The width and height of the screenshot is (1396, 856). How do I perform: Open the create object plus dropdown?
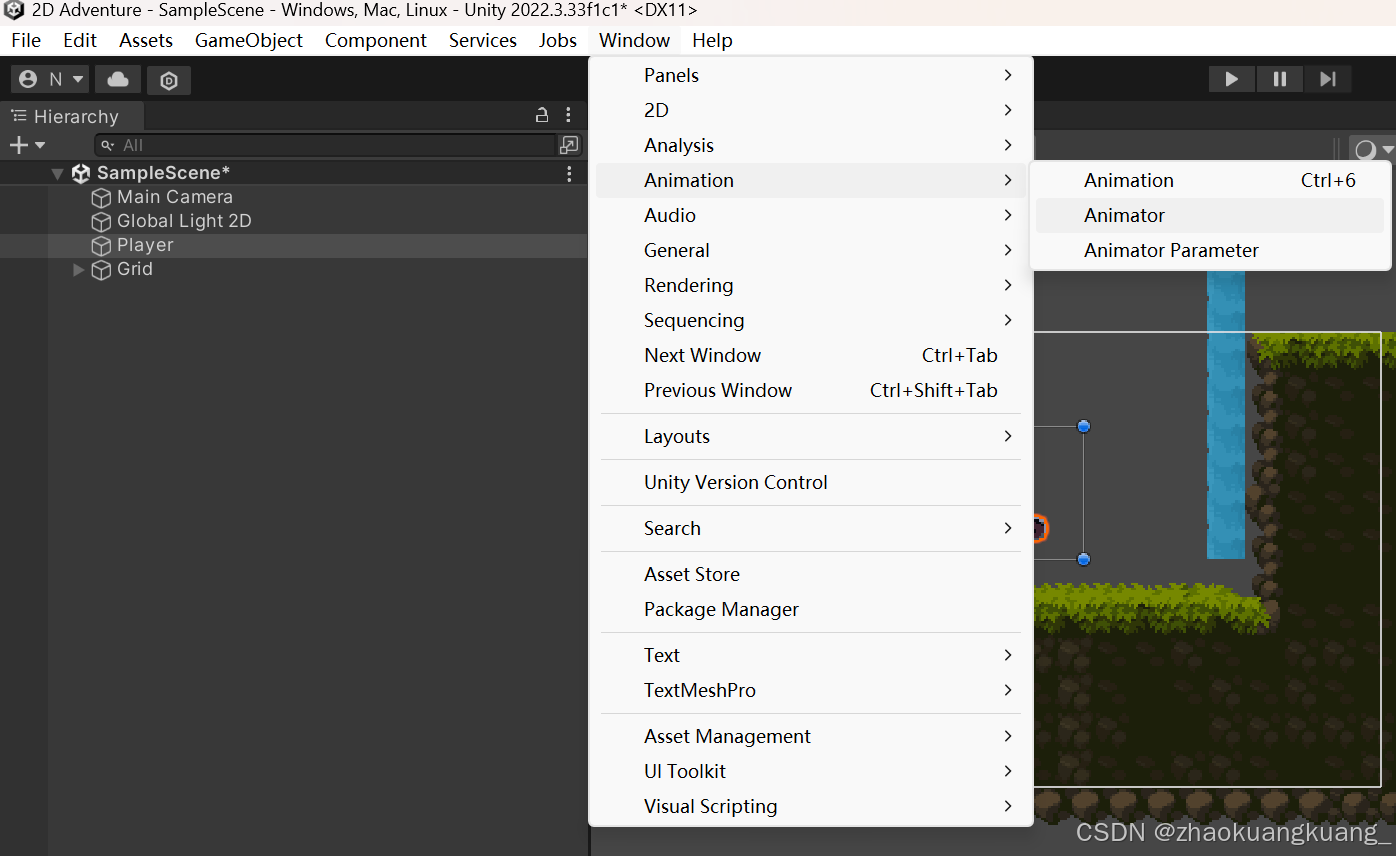click(27, 145)
